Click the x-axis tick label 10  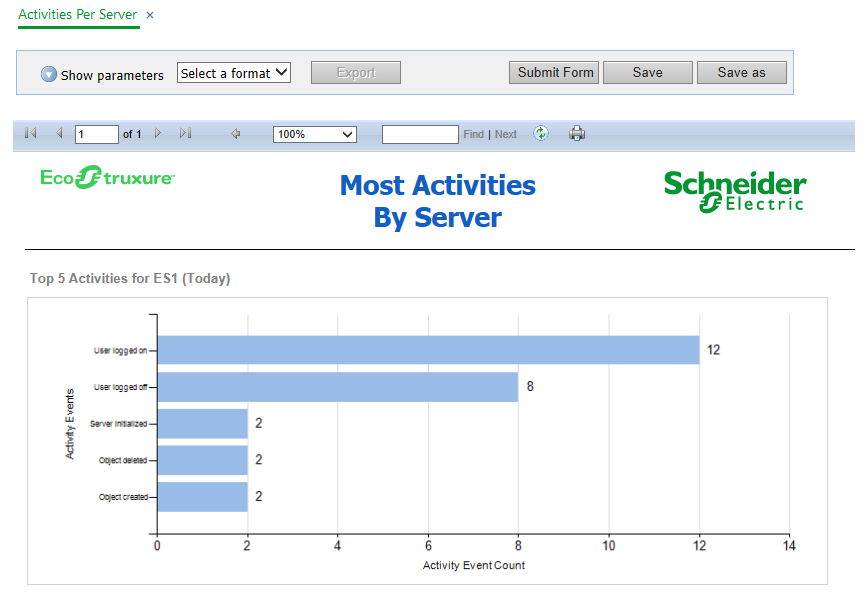point(609,546)
